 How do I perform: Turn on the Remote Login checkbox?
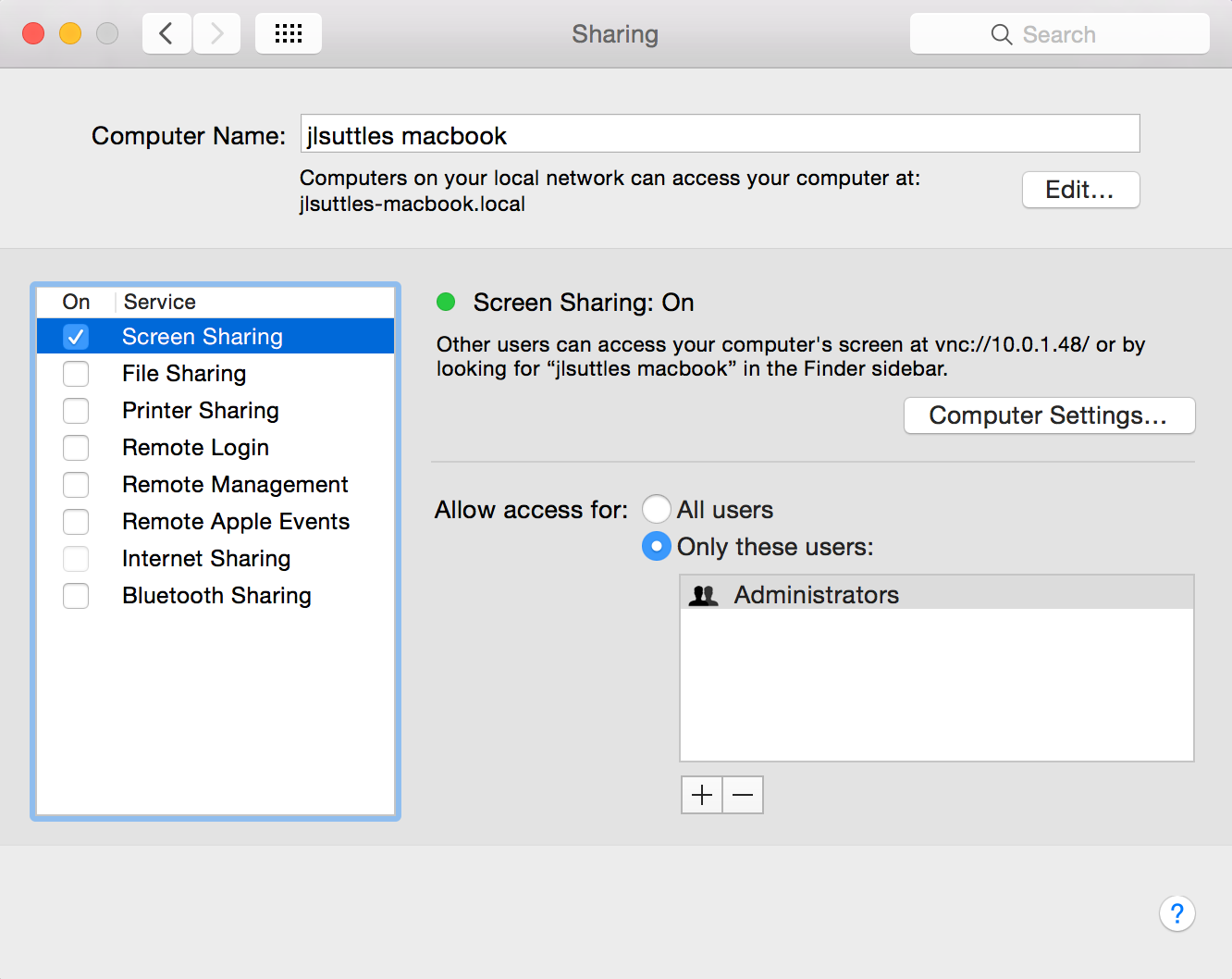[x=76, y=448]
